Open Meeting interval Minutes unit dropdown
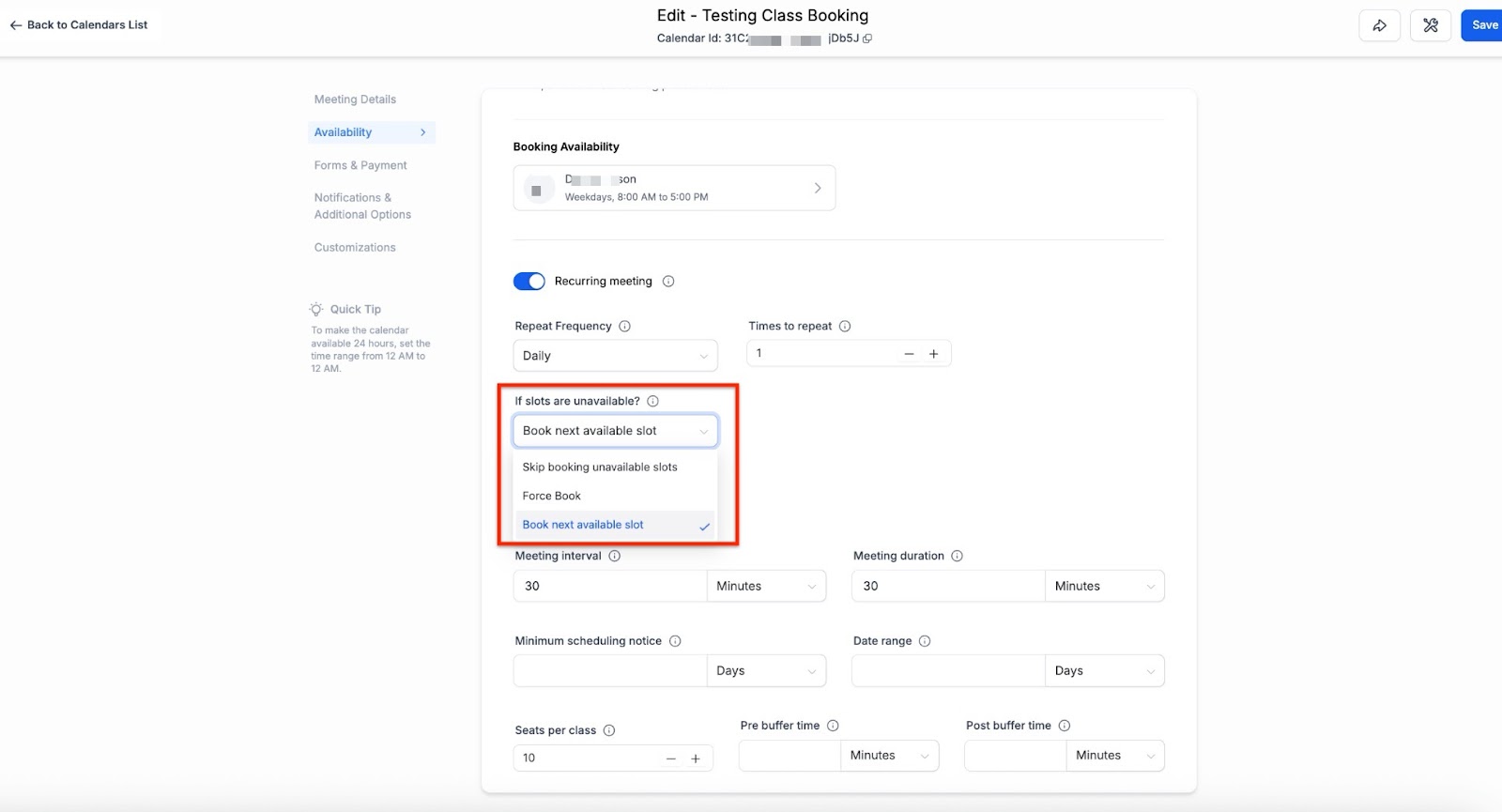Screen dimensions: 1502x812 tap(766, 586)
